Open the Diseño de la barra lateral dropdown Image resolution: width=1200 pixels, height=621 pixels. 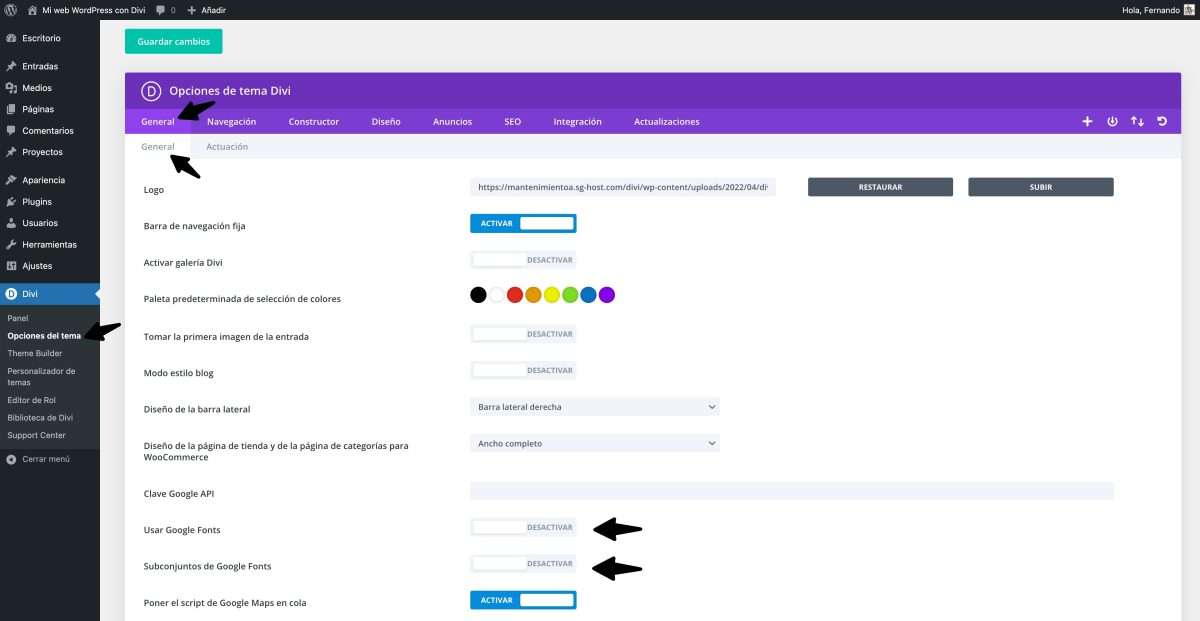pyautogui.click(x=595, y=406)
